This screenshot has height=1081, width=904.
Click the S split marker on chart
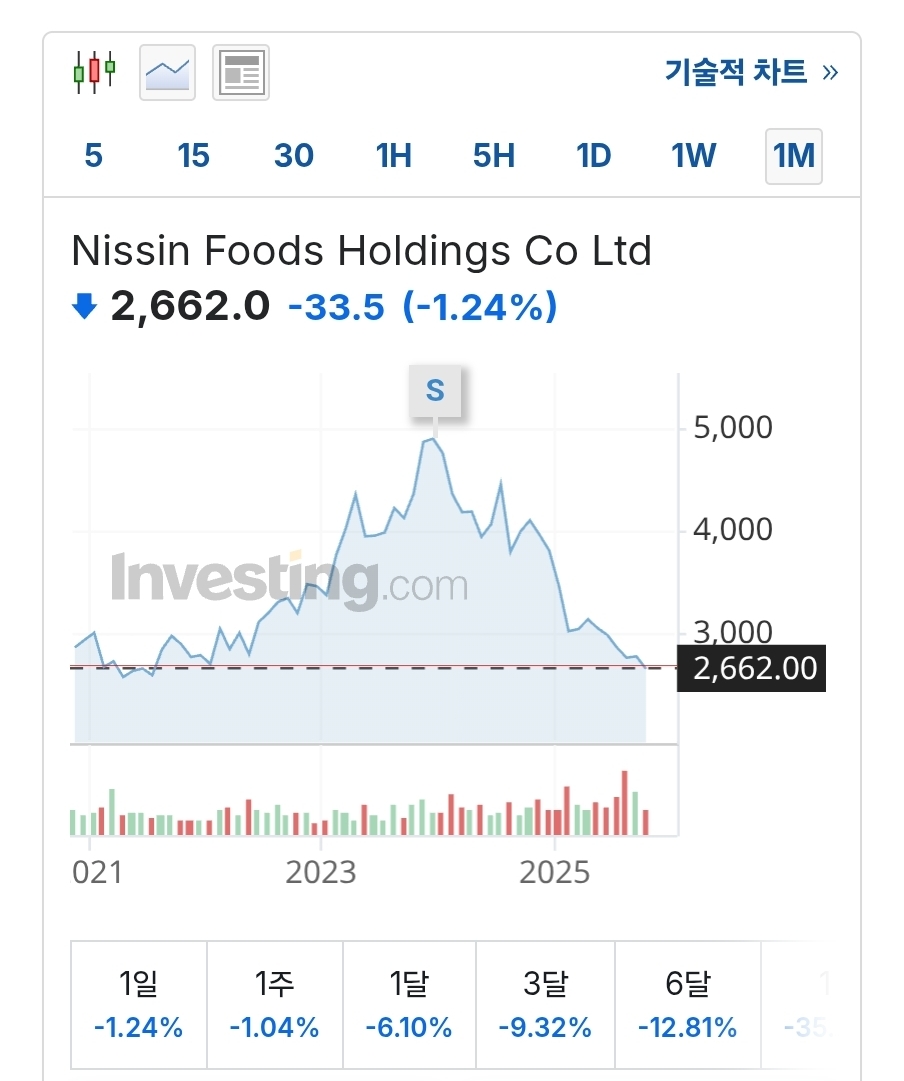tap(435, 390)
